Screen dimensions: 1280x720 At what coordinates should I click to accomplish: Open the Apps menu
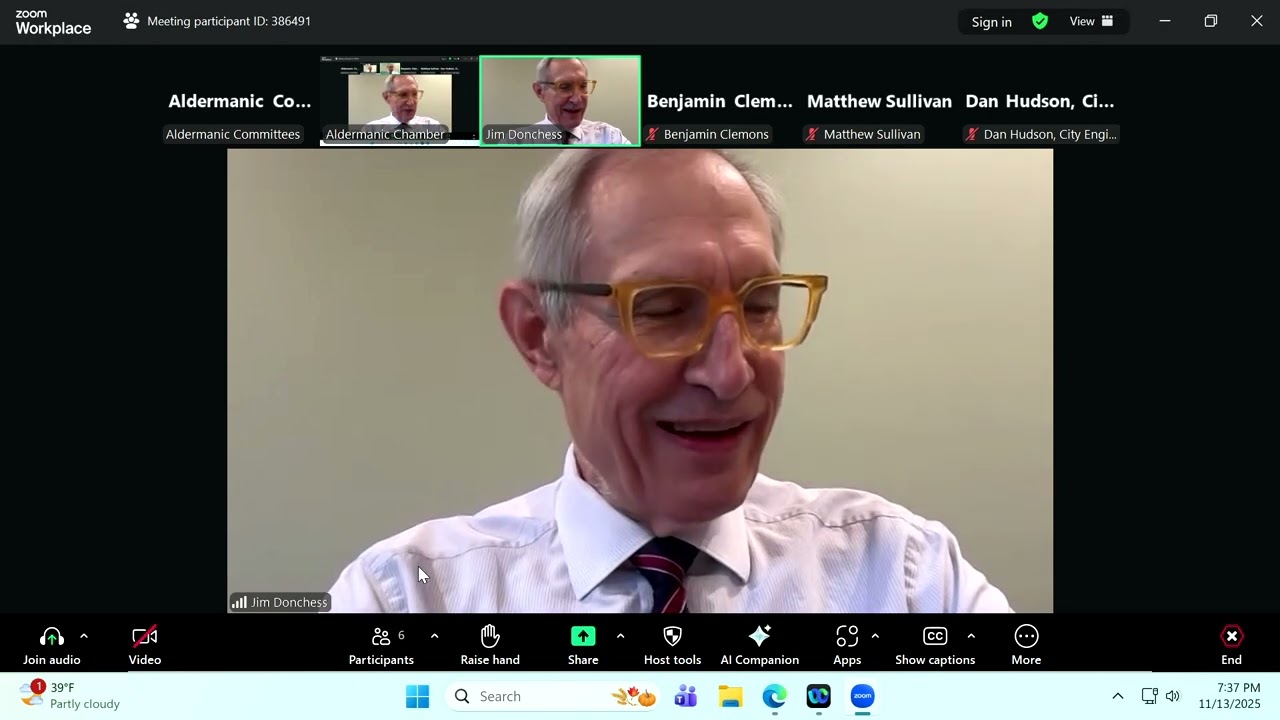(x=847, y=645)
